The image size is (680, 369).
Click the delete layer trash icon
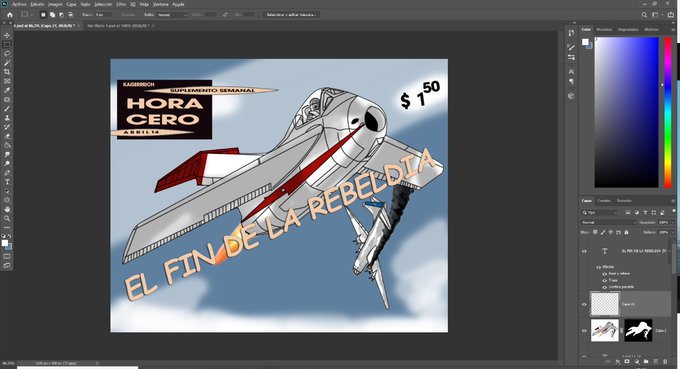[x=665, y=361]
